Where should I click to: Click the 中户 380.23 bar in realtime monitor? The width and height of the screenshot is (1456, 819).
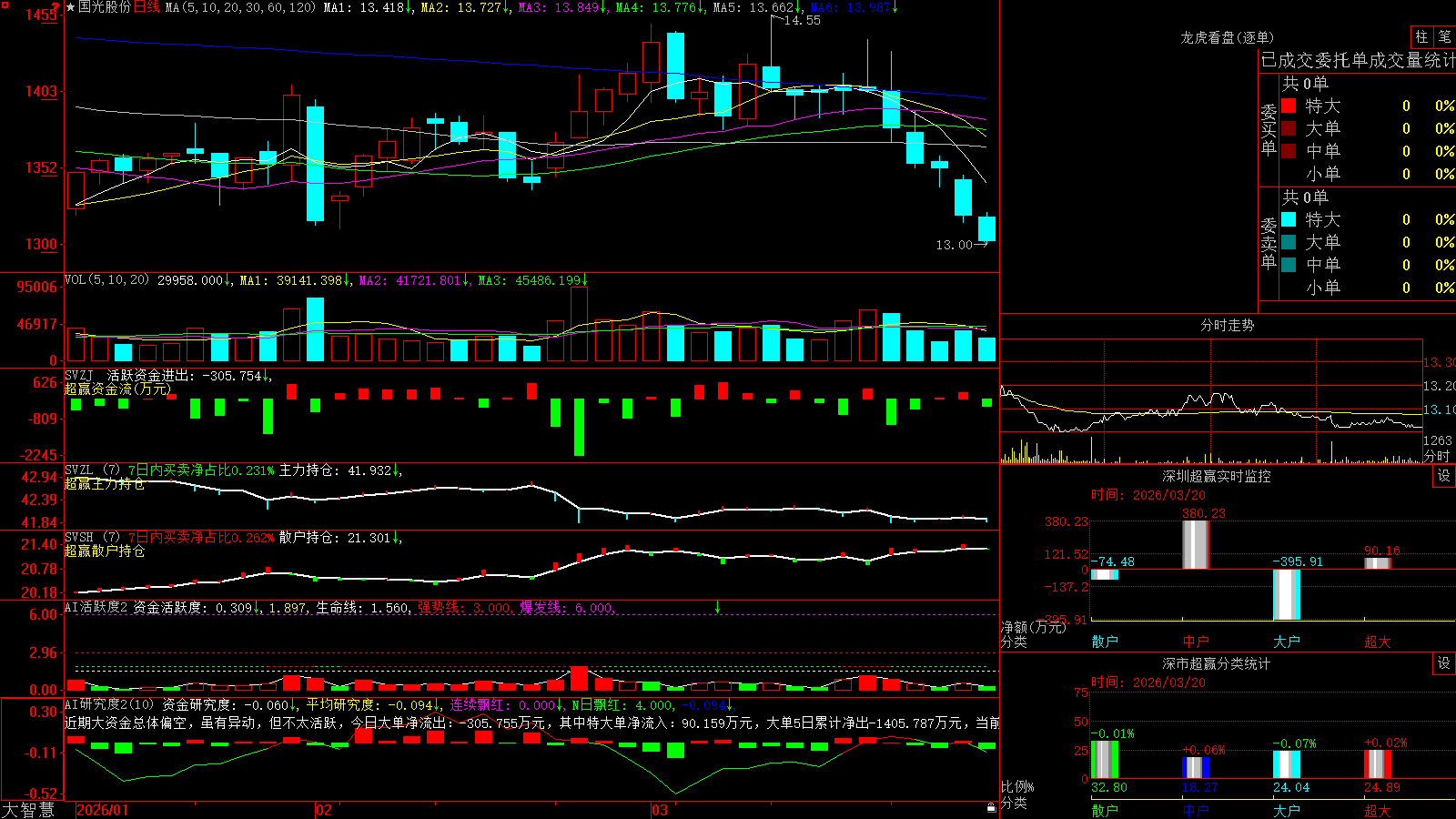(x=1196, y=544)
